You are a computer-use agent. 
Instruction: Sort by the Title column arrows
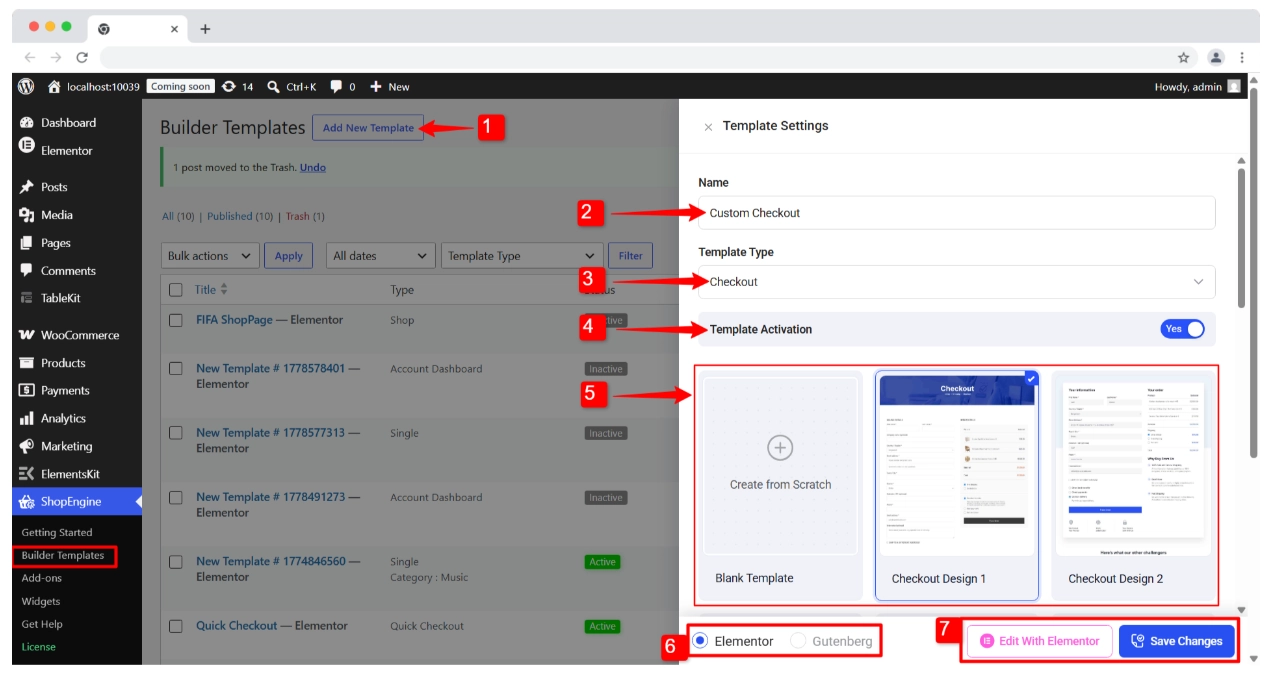(224, 289)
